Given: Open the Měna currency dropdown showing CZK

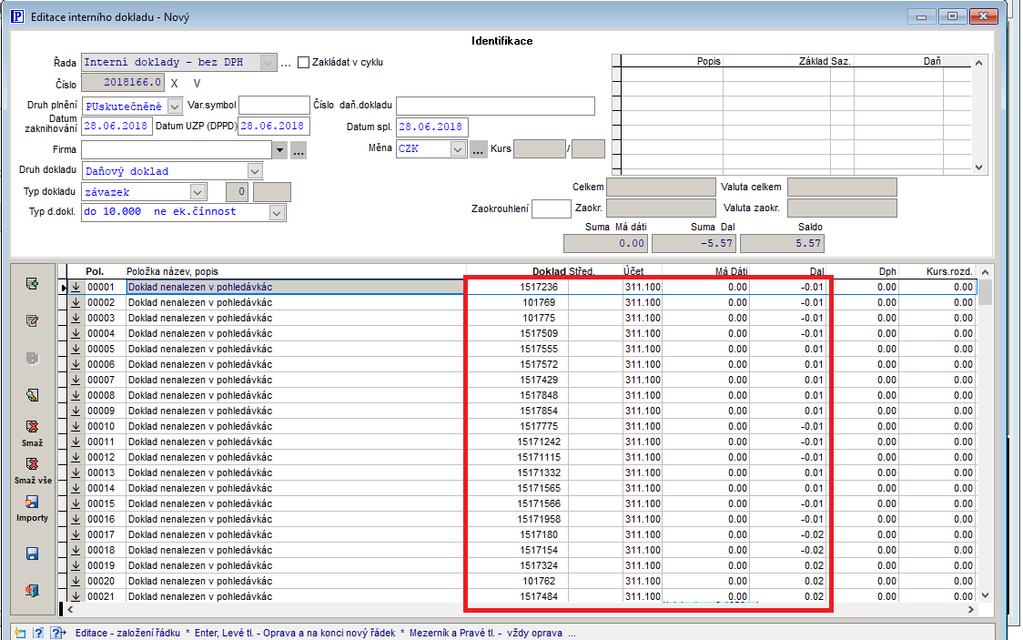Looking at the screenshot, I should [458, 149].
